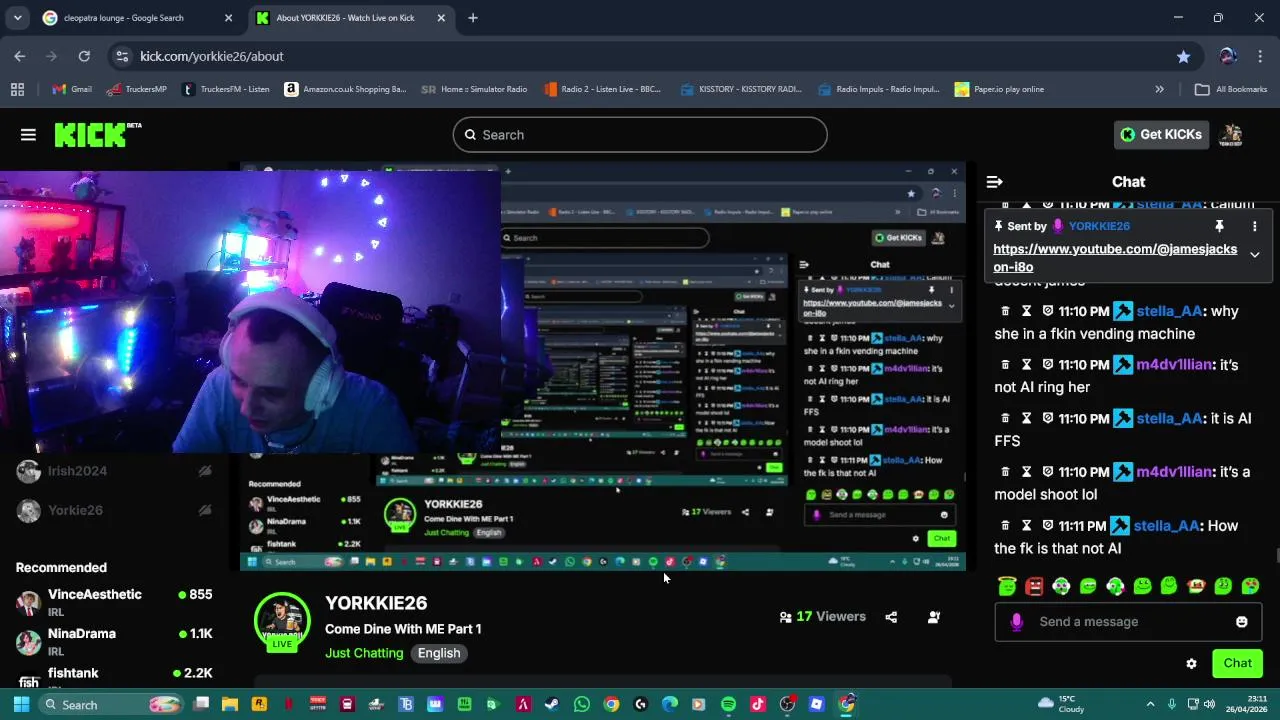Go back in Chrome
1280x720 pixels.
point(20,56)
